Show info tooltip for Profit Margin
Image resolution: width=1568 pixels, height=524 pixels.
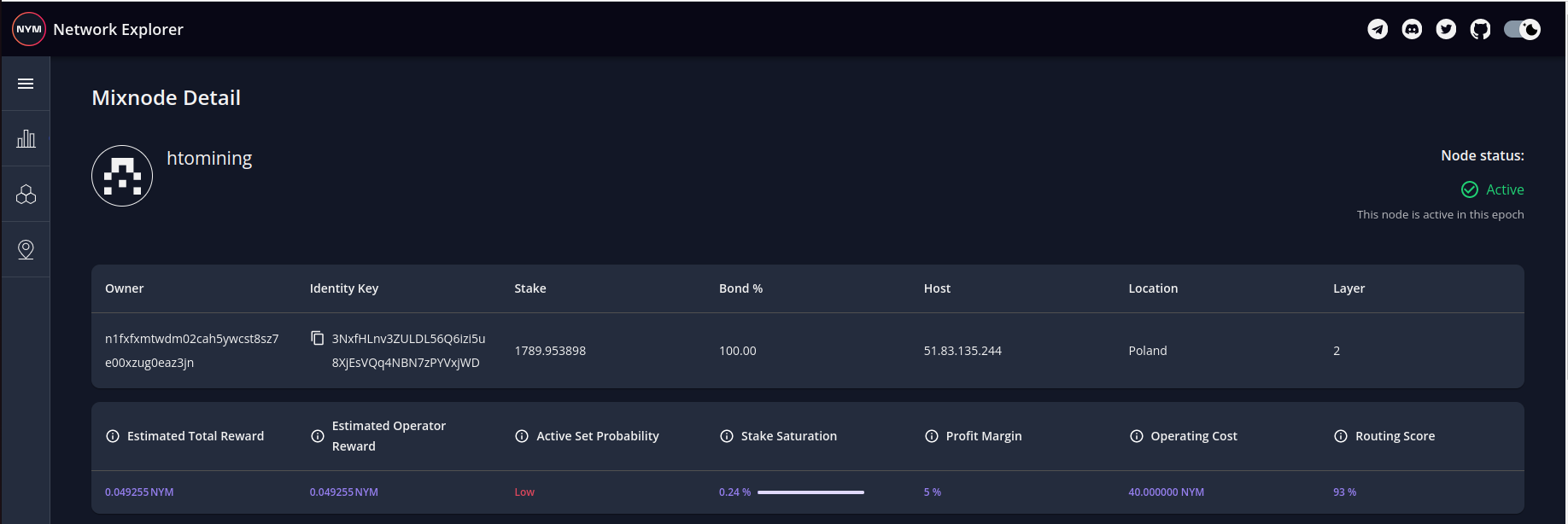pos(932,436)
